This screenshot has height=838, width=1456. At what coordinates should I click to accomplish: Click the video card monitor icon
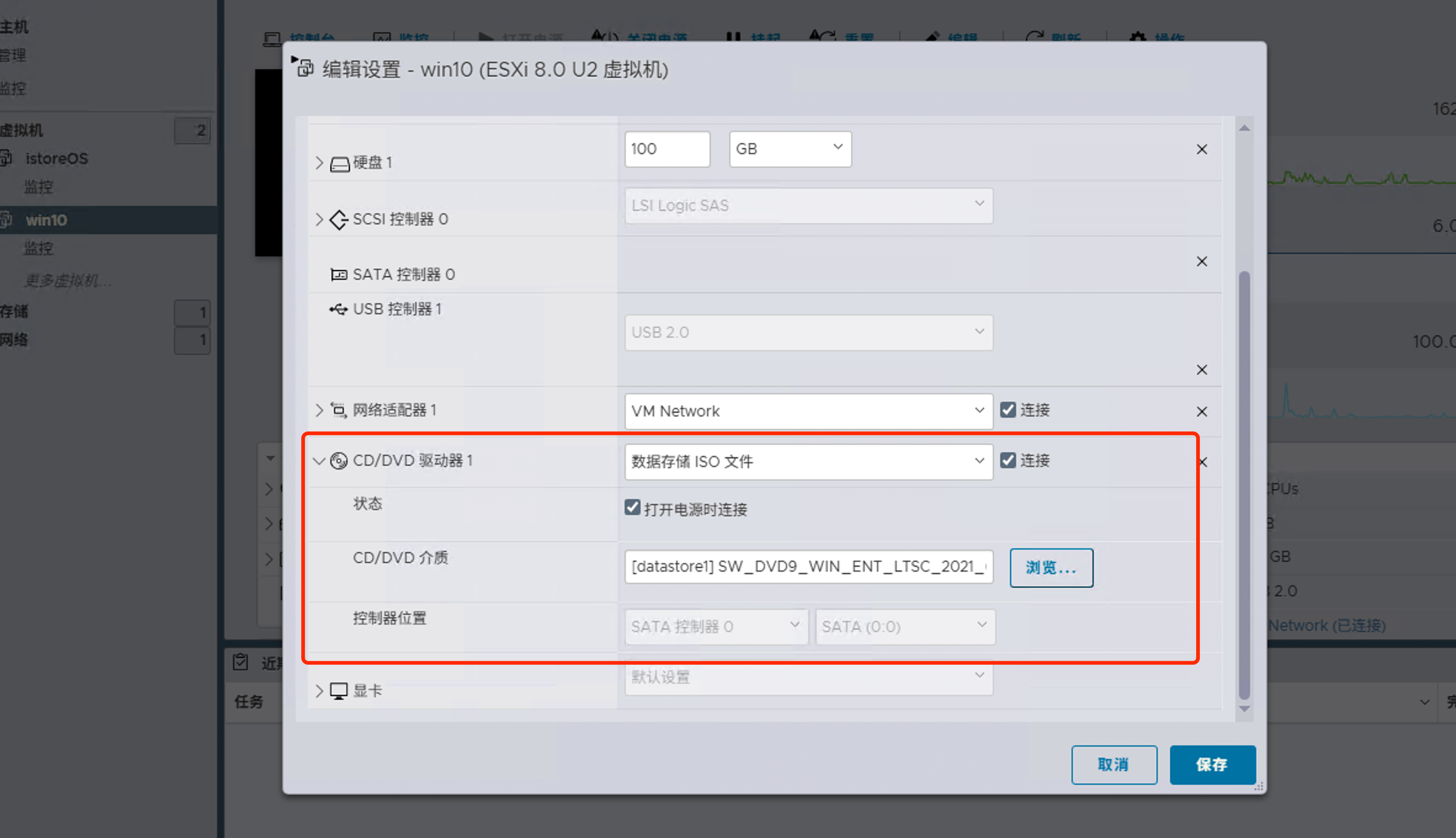(x=339, y=691)
